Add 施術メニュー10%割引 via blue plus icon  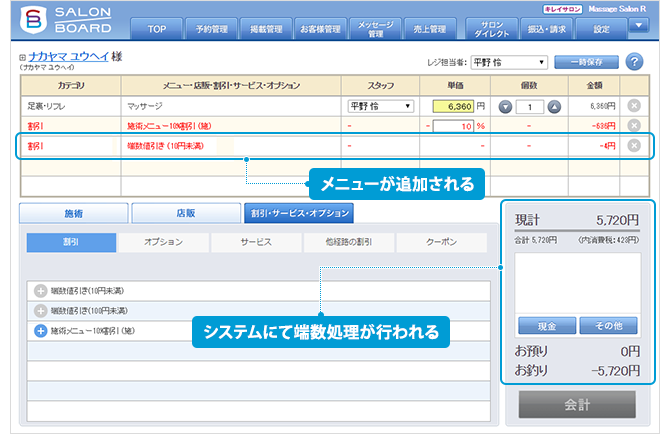pos(41,329)
